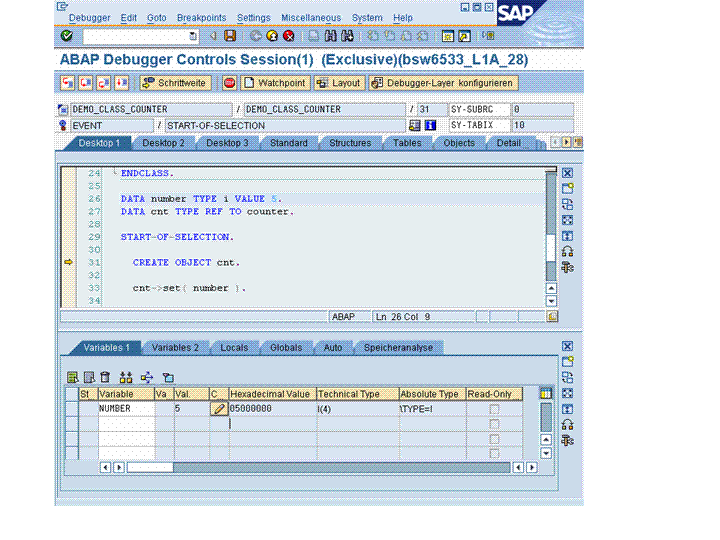Click code line 31 CREATE OBJECT cnt
Image resolution: width=720 pixels, height=540 pixels.
pos(186,263)
